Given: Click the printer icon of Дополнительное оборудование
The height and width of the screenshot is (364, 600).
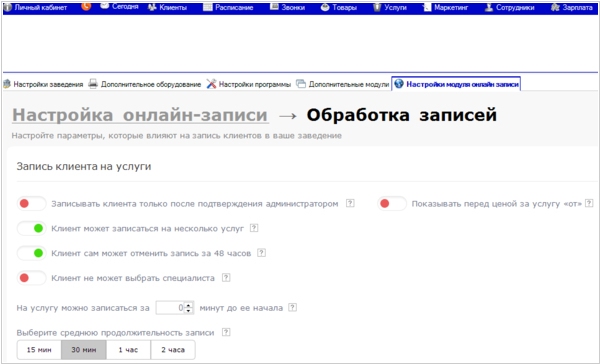Looking at the screenshot, I should (93, 84).
